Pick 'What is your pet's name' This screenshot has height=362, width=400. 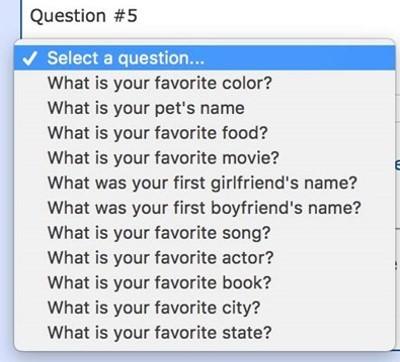click(204, 108)
